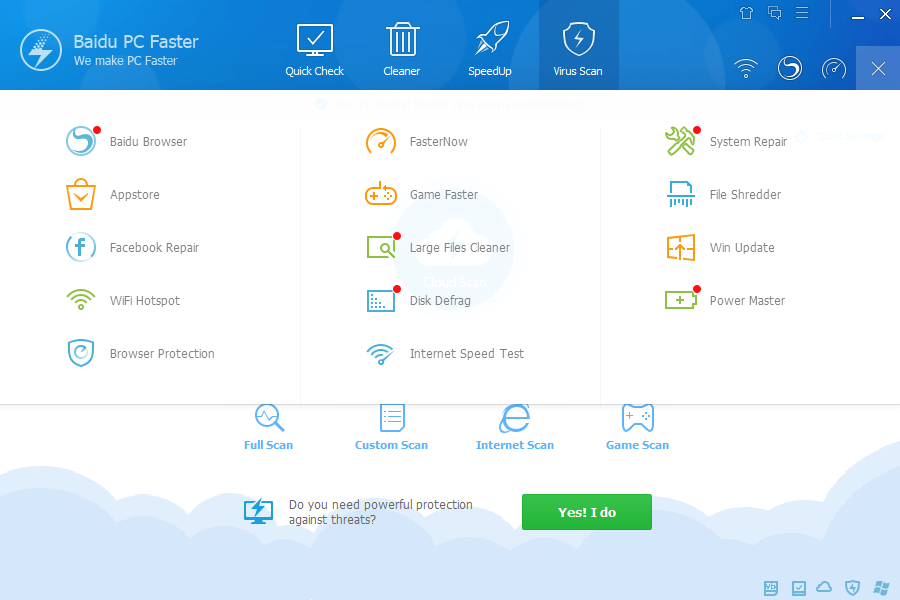The image size is (900, 600).
Task: Click the powerful protection prompt text
Action: tap(381, 512)
